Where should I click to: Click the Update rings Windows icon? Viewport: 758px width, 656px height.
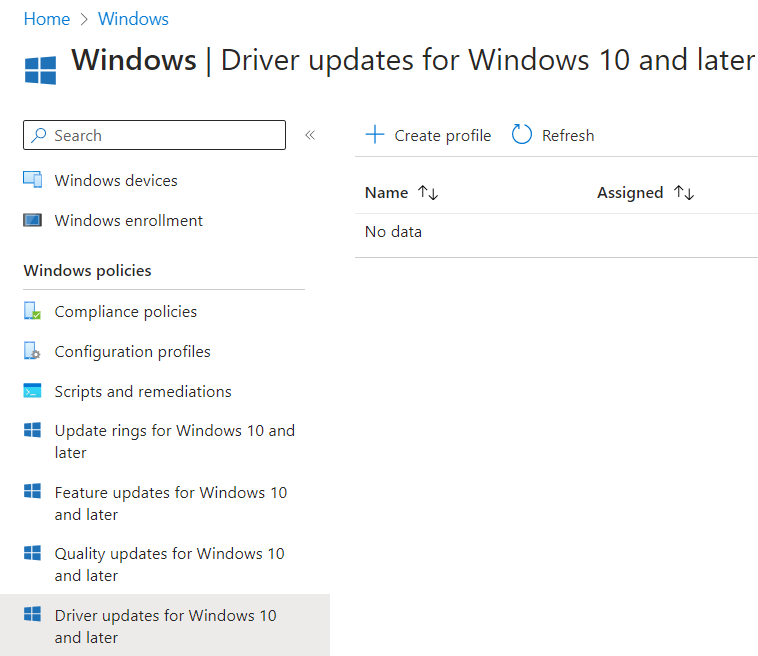pyautogui.click(x=32, y=430)
